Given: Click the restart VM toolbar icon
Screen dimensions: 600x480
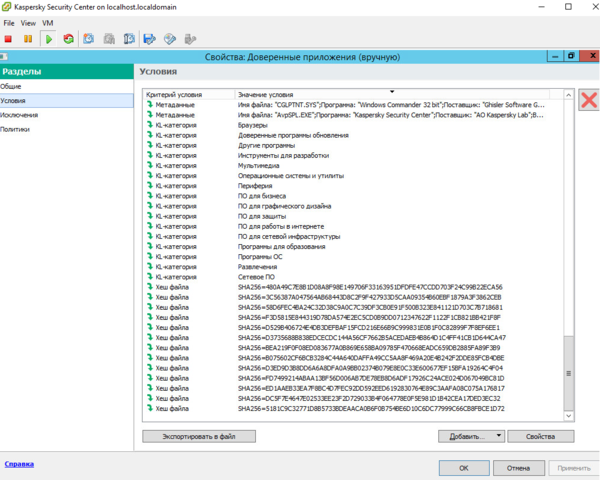Looking at the screenshot, I should click(x=68, y=39).
